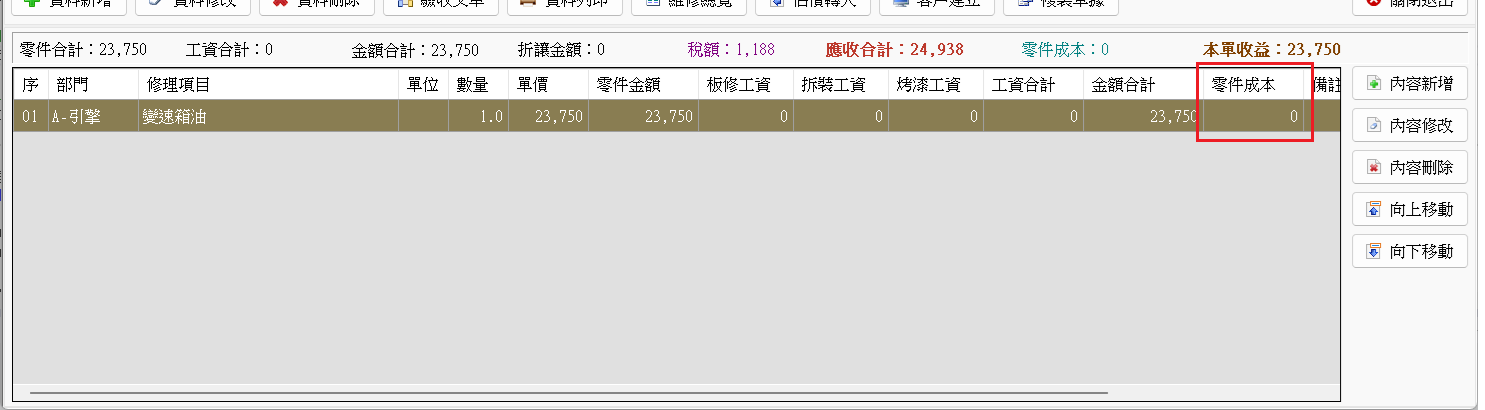
Task: Click the quantity cell showing 1.0
Action: click(x=478, y=117)
